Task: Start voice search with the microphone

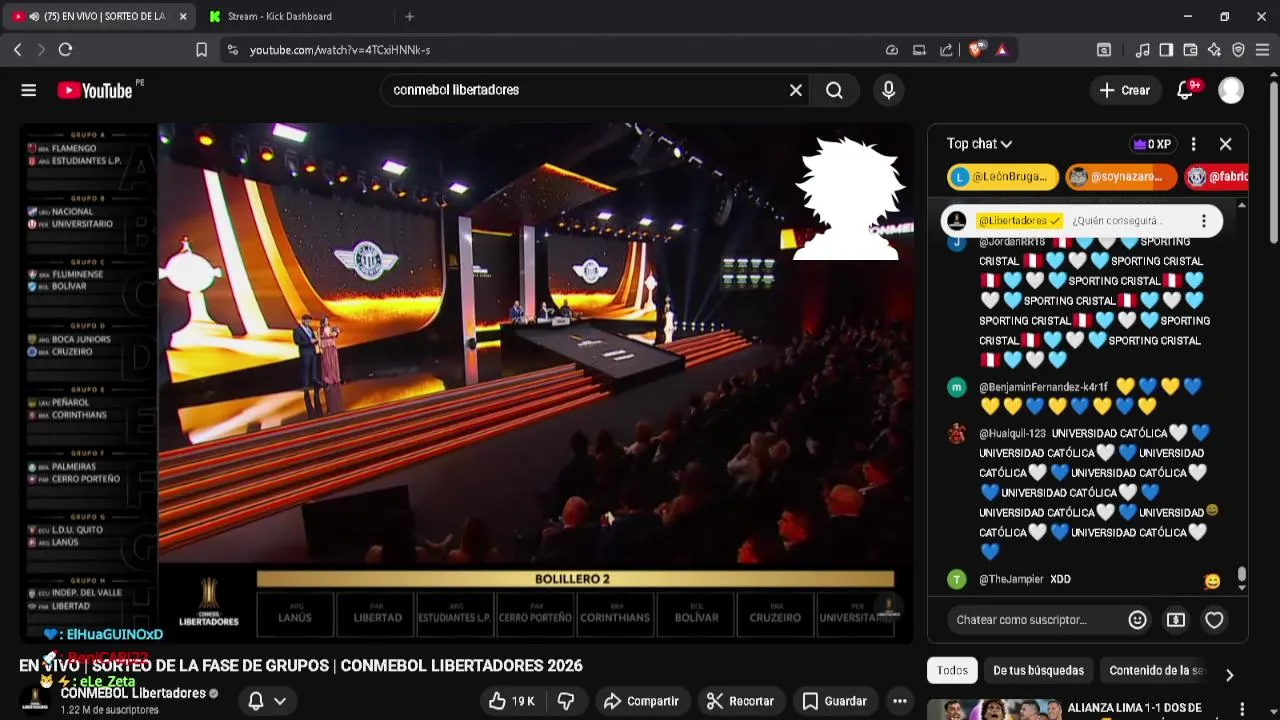Action: pyautogui.click(x=888, y=90)
